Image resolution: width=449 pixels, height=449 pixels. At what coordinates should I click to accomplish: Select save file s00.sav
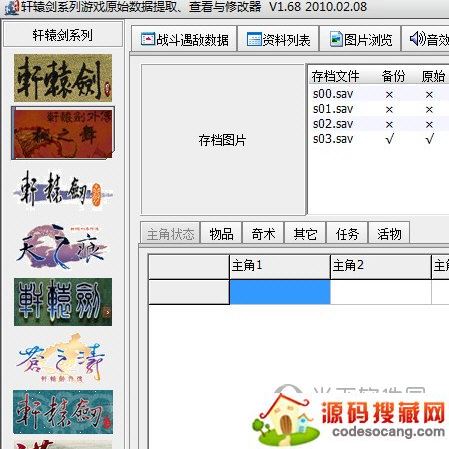(x=379, y=94)
